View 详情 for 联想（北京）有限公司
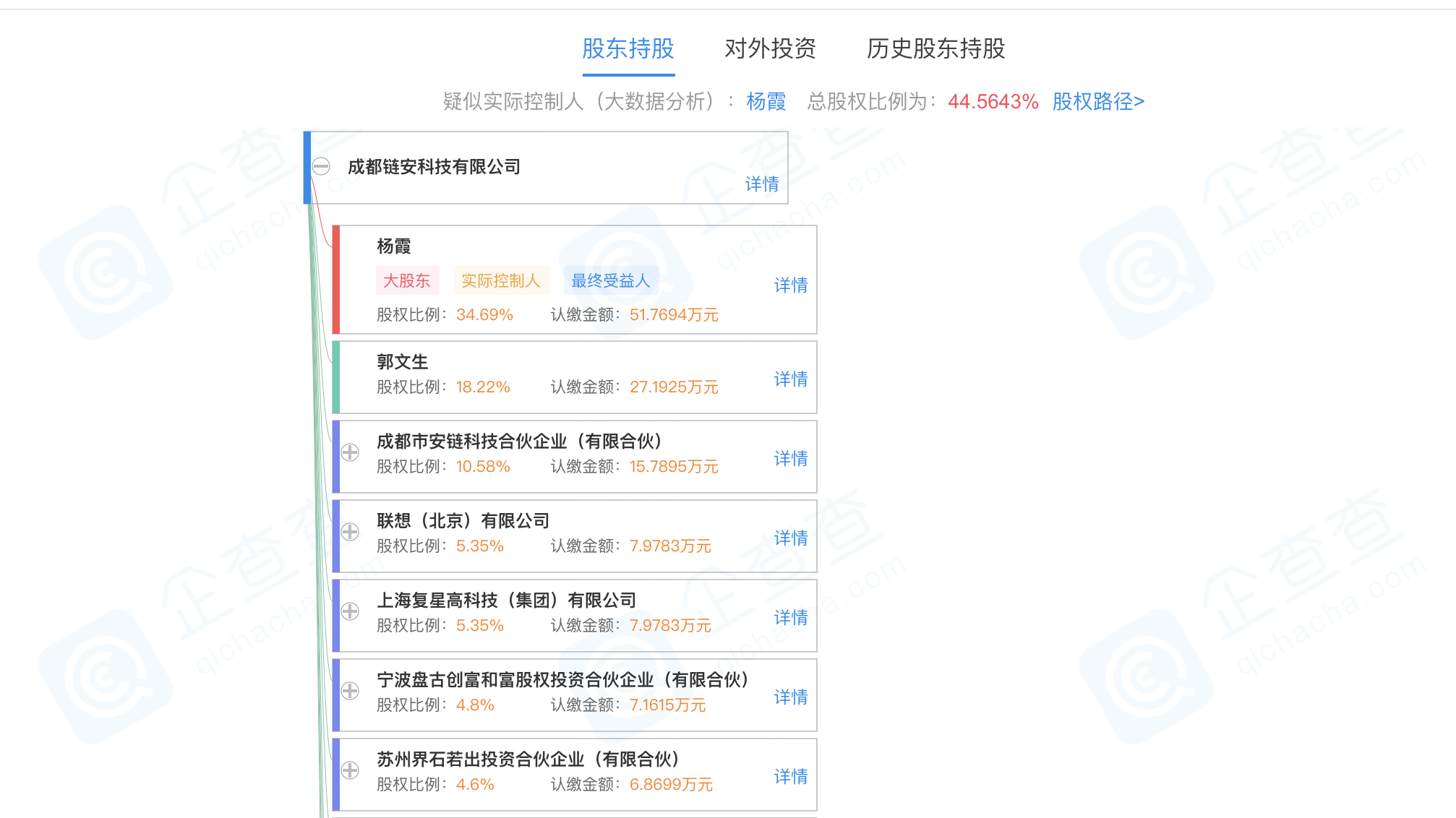Screen dimensions: 1456x818 tap(791, 538)
